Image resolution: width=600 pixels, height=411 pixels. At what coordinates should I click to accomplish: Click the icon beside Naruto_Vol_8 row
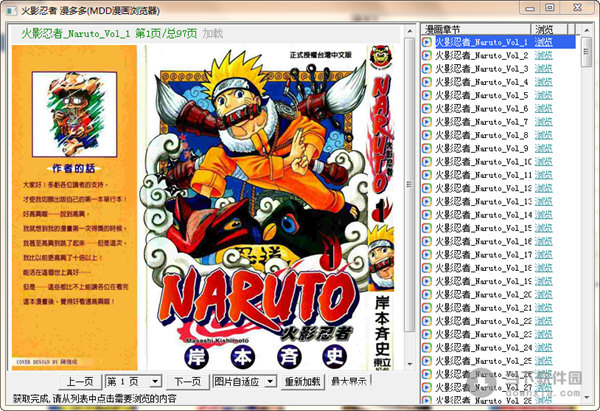pos(427,135)
